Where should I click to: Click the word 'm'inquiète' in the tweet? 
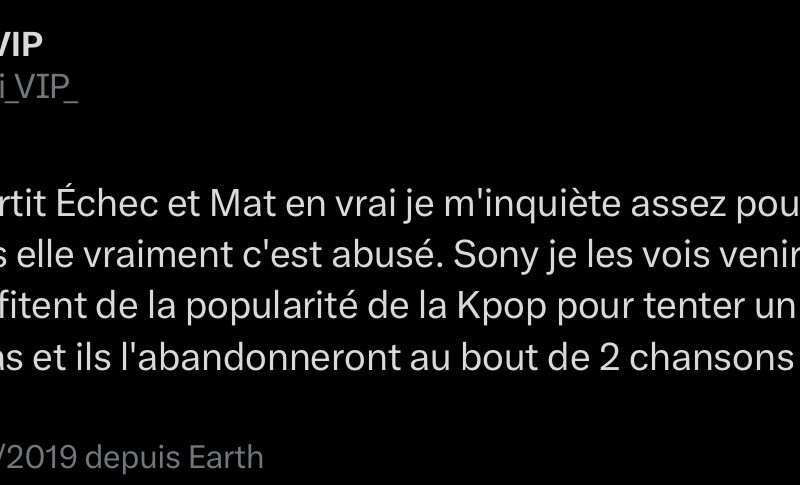(532, 206)
